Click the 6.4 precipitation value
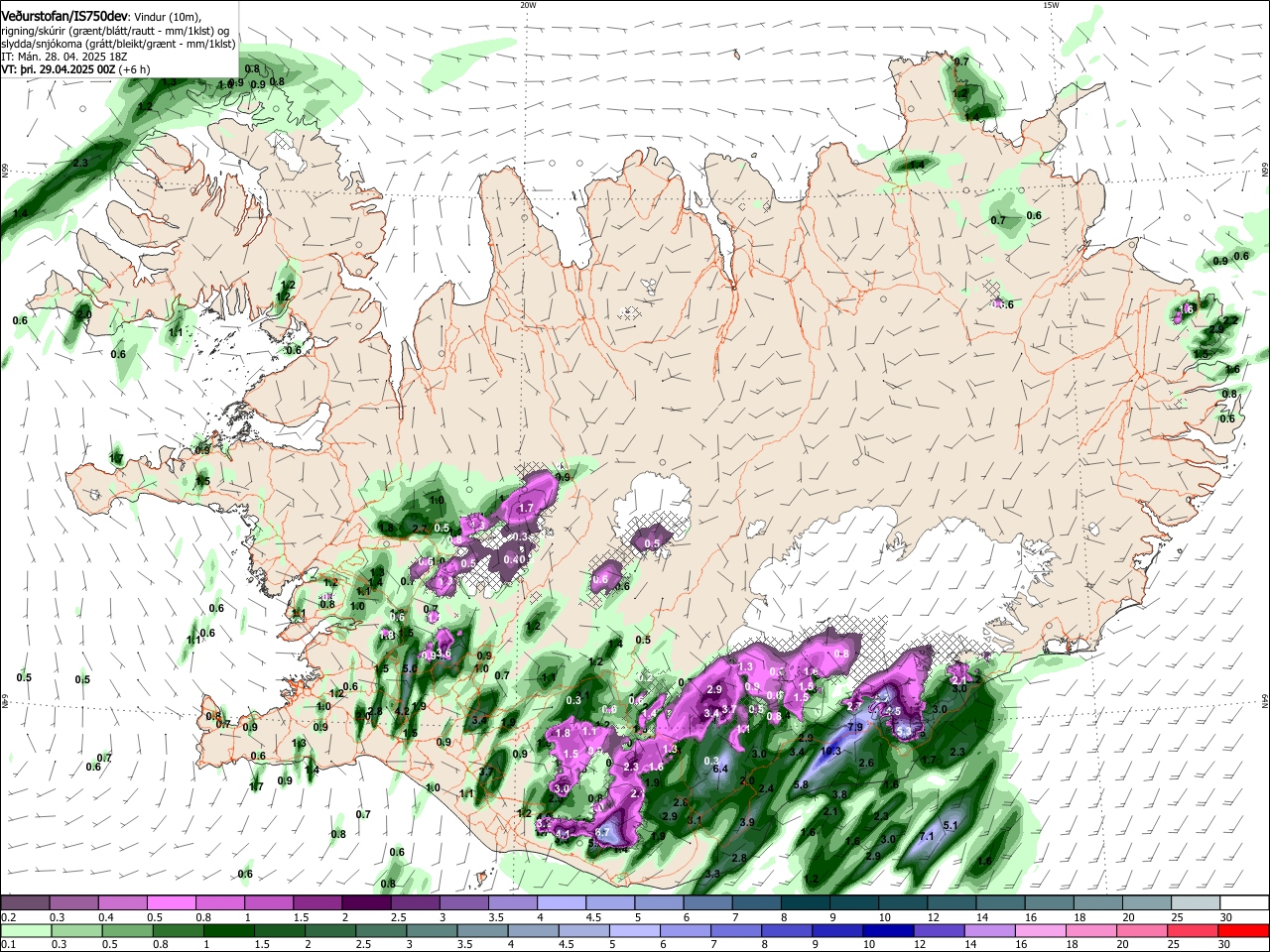Image resolution: width=1270 pixels, height=952 pixels. tap(721, 769)
